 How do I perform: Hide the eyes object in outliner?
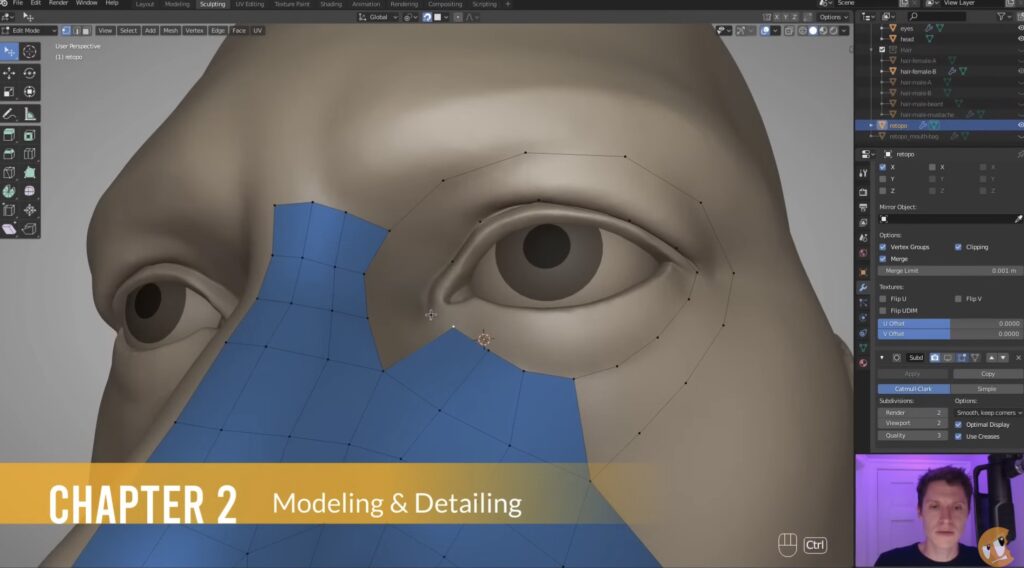(x=1021, y=28)
